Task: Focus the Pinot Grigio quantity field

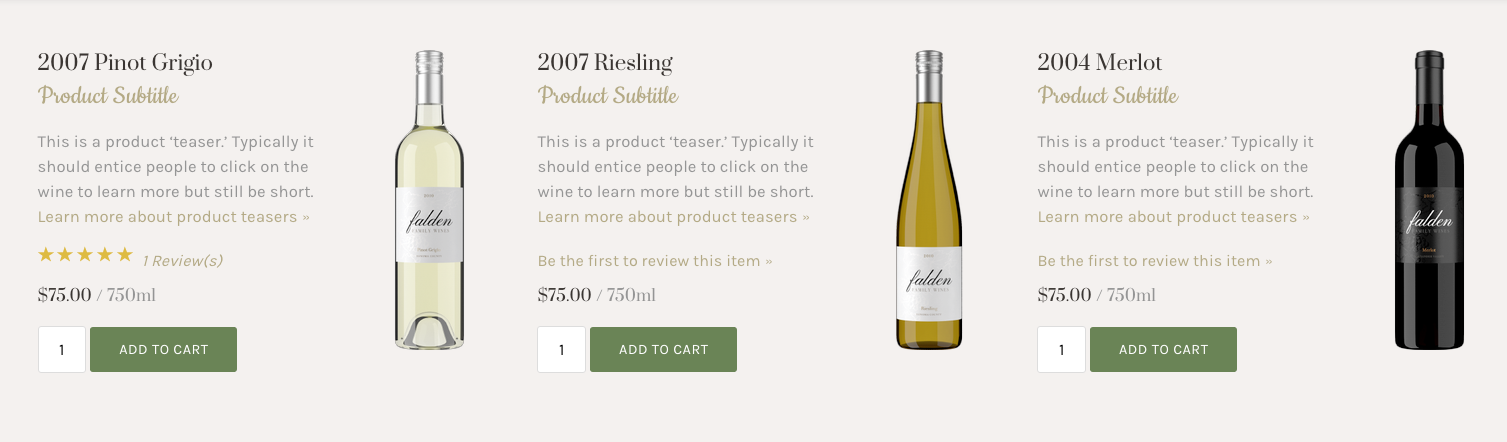Action: 62,350
